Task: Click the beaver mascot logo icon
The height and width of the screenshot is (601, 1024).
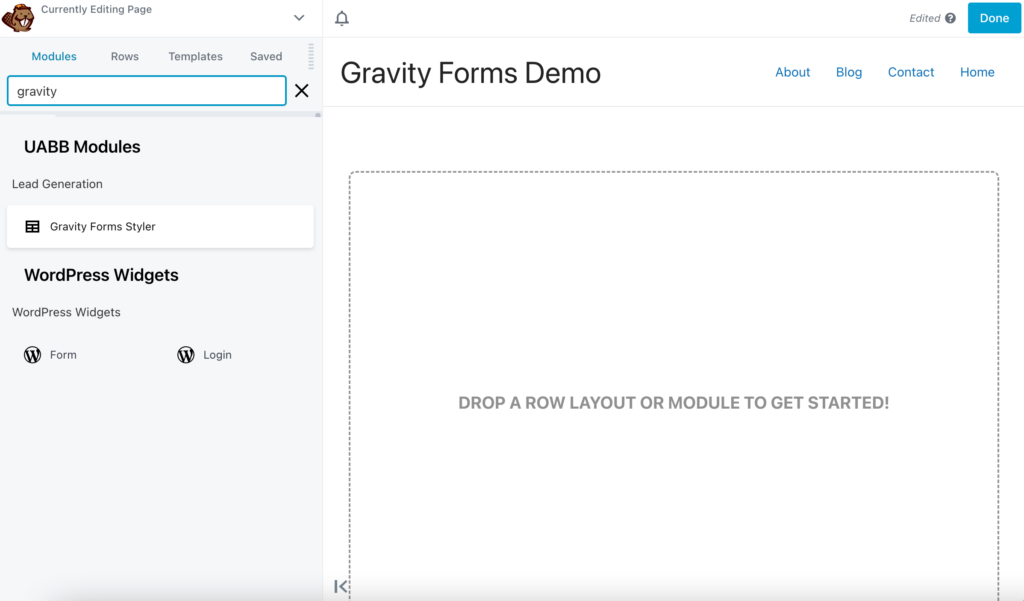Action: tap(20, 17)
